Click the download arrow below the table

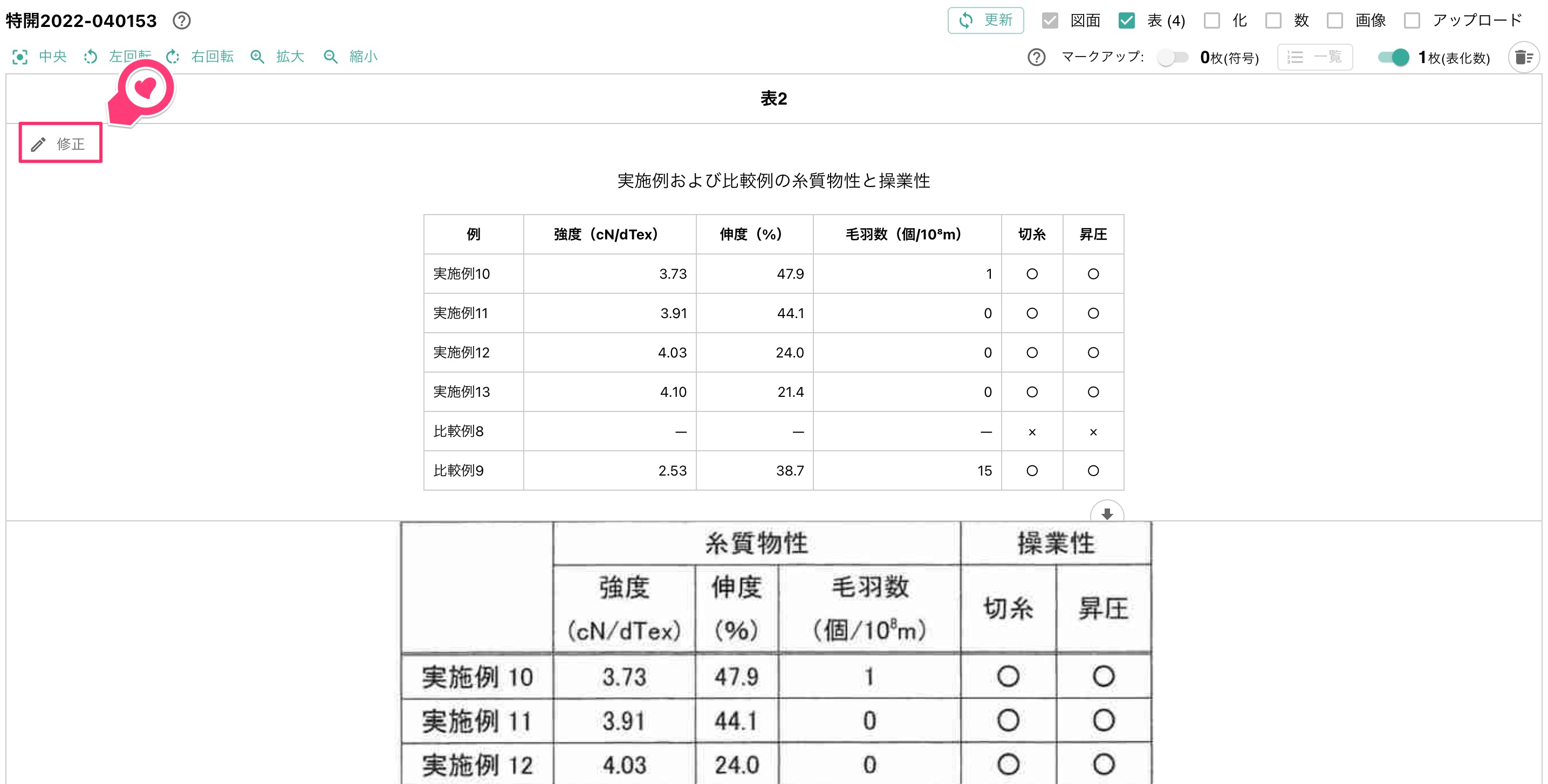click(x=1107, y=514)
